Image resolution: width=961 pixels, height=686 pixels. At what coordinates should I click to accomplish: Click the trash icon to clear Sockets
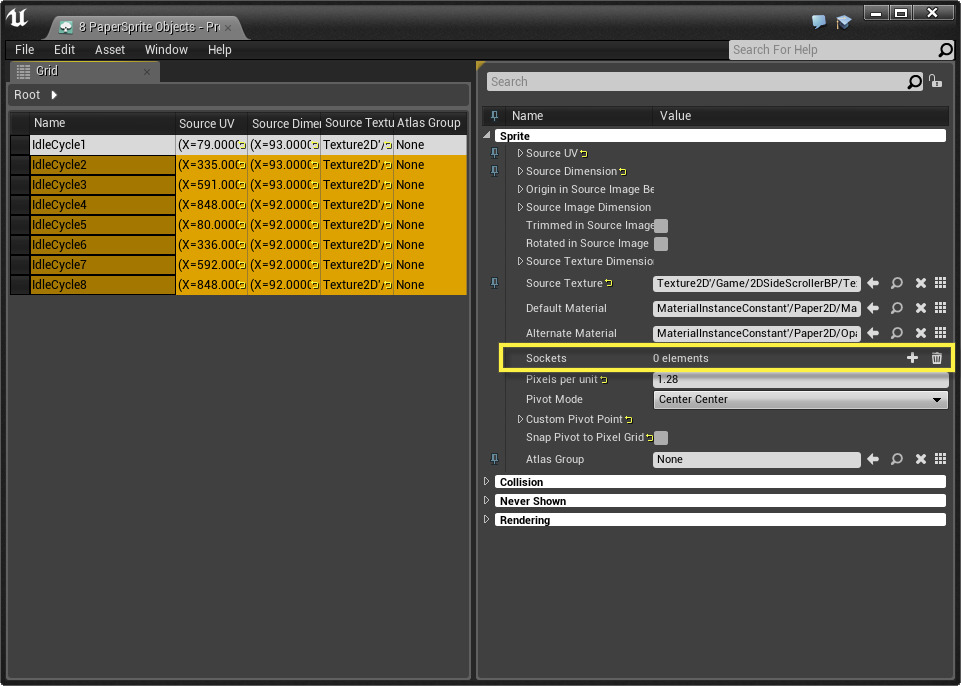pos(937,358)
